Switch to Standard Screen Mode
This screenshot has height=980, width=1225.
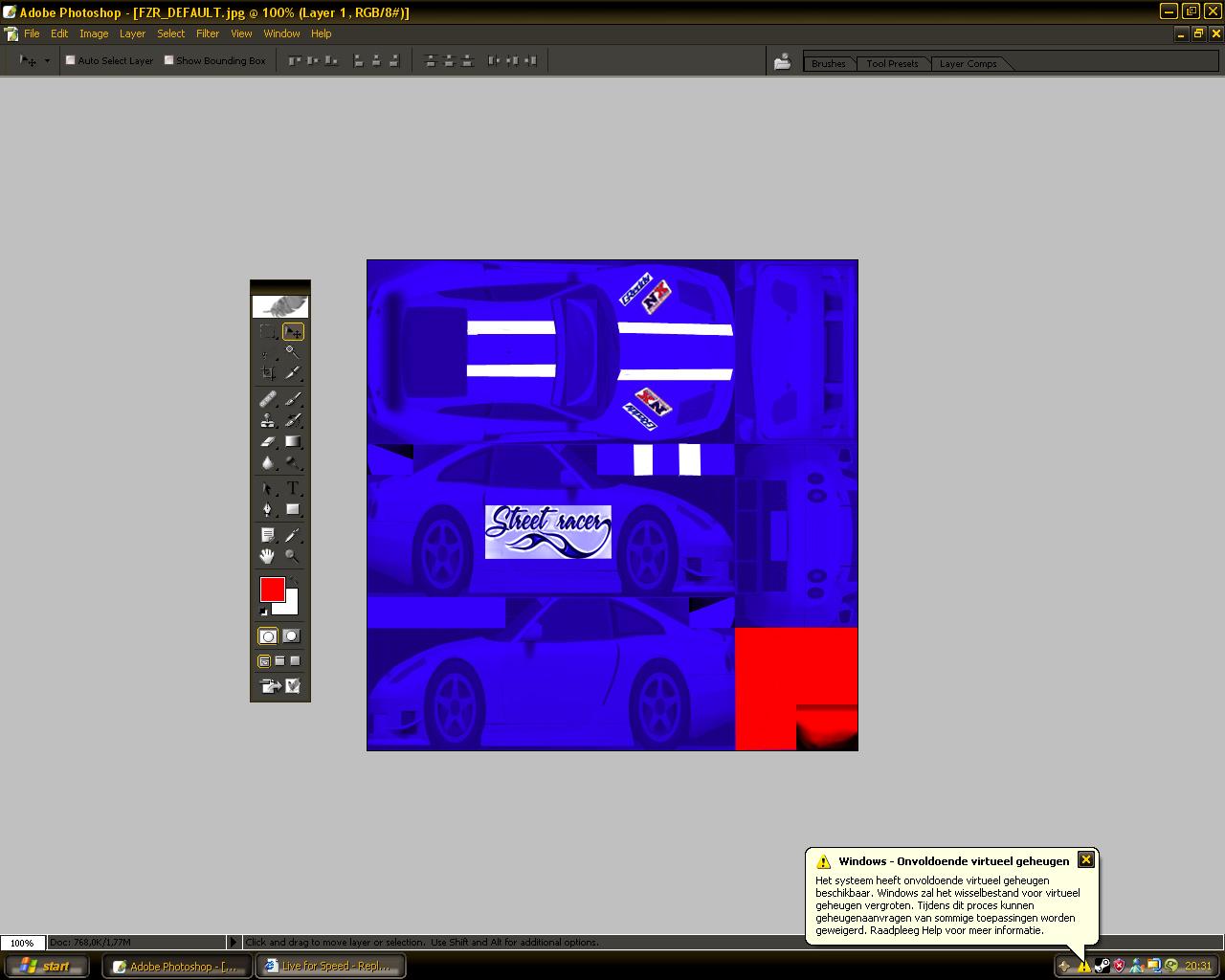(265, 661)
